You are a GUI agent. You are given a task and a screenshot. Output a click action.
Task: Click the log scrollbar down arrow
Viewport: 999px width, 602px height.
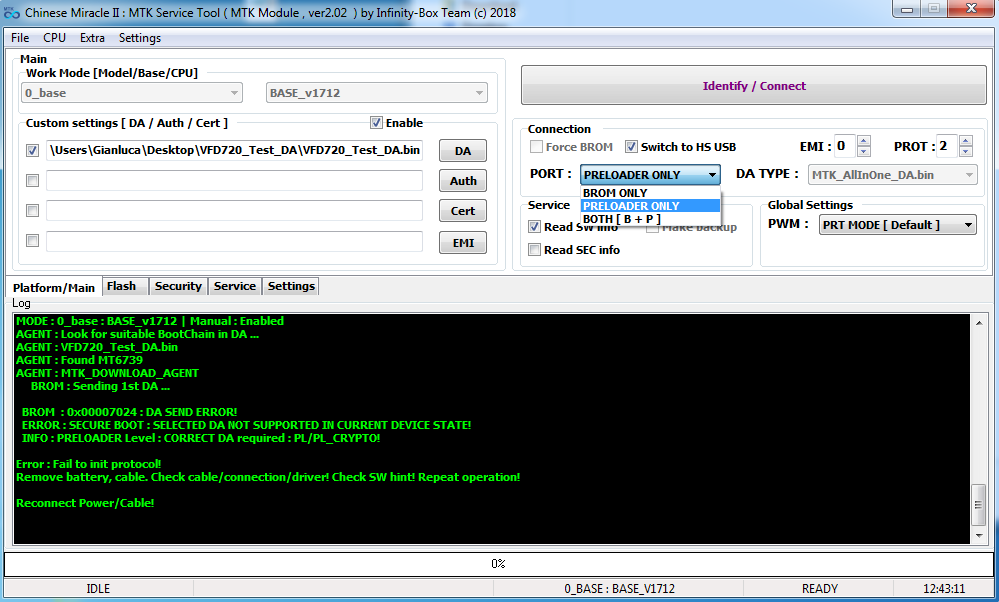point(979,536)
